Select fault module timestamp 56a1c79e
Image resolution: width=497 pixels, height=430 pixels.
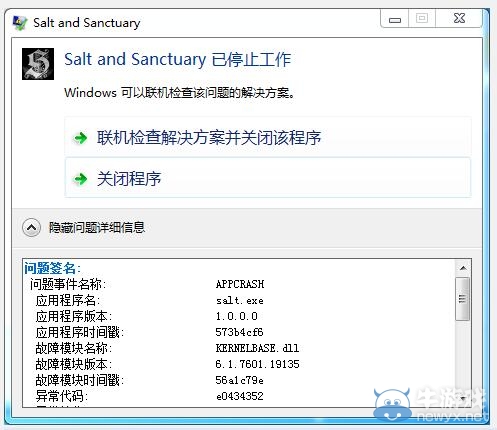pos(239,380)
